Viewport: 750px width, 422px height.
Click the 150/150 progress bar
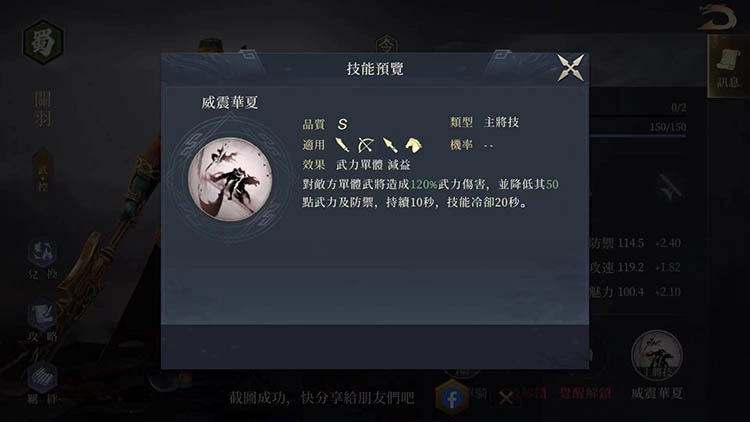pos(639,128)
